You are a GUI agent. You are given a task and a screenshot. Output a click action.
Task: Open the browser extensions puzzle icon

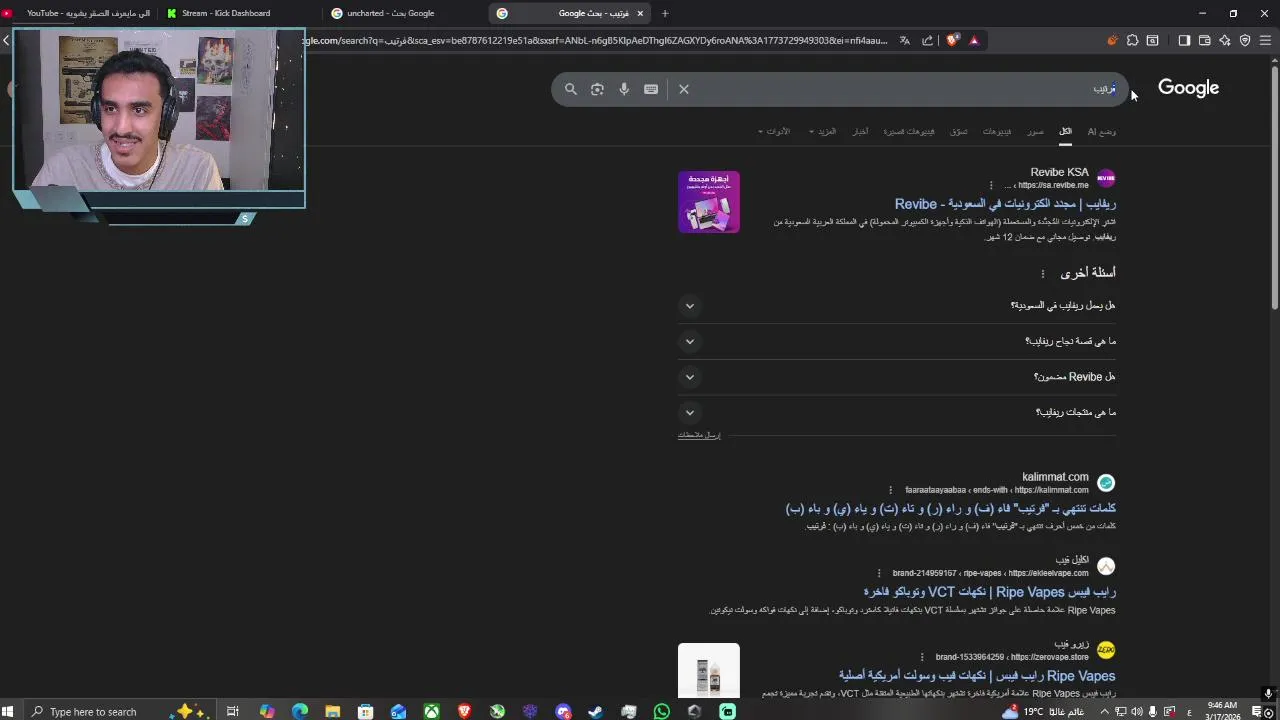click(1132, 40)
